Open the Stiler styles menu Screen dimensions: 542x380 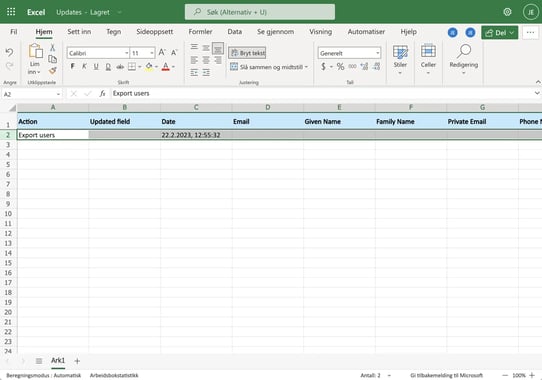(400, 59)
